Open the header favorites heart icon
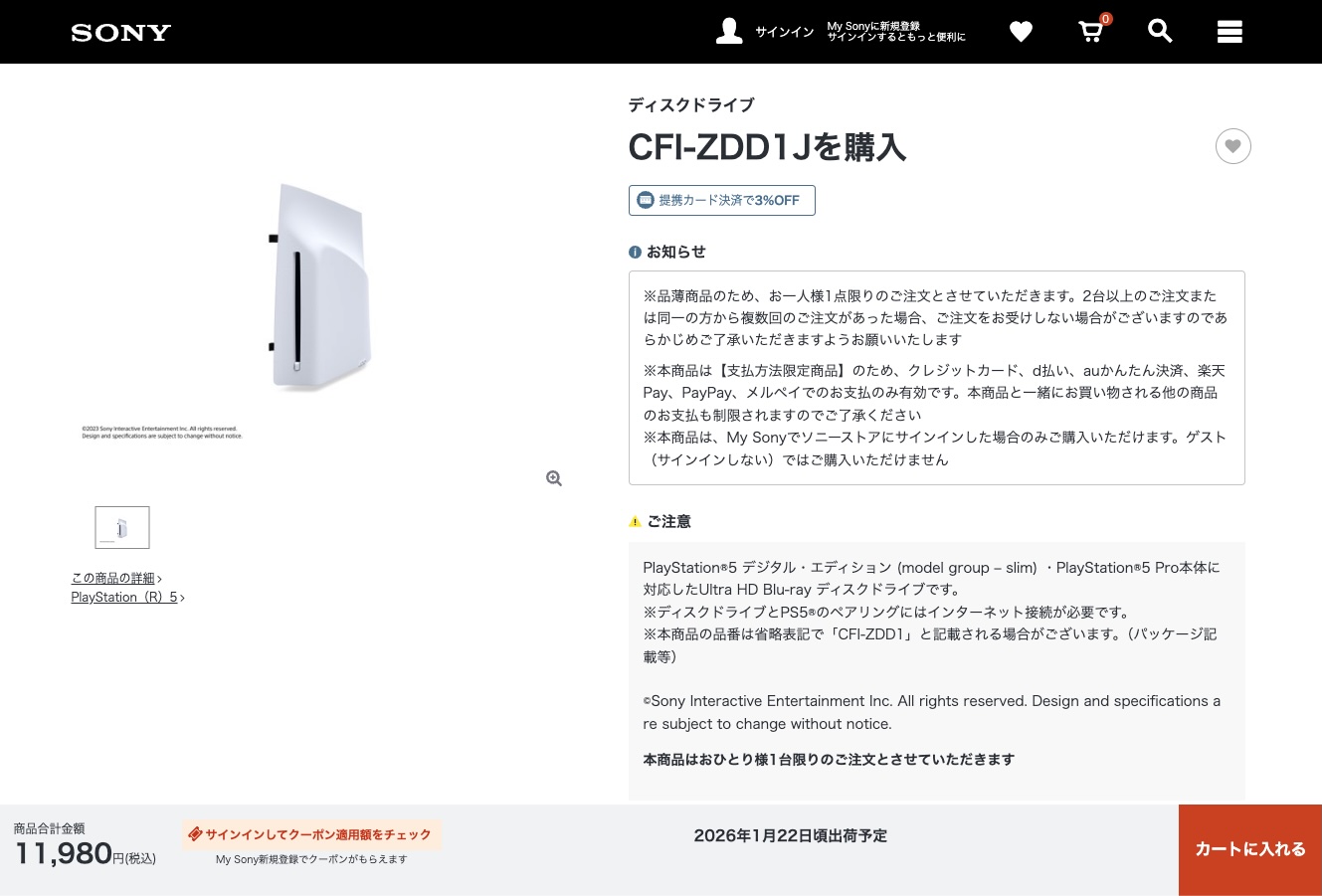 [x=1021, y=32]
